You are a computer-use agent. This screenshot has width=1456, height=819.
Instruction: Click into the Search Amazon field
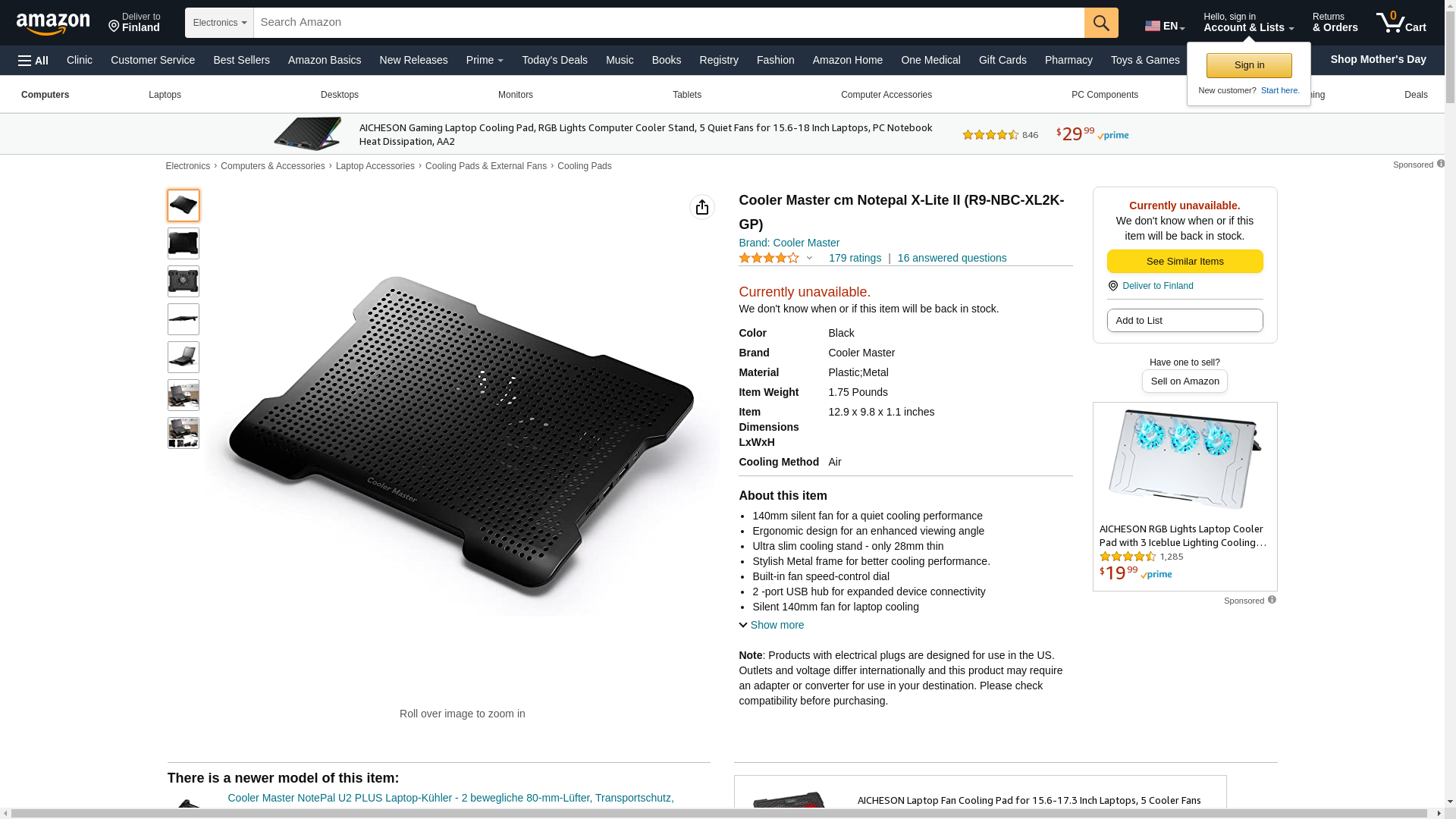click(x=668, y=23)
